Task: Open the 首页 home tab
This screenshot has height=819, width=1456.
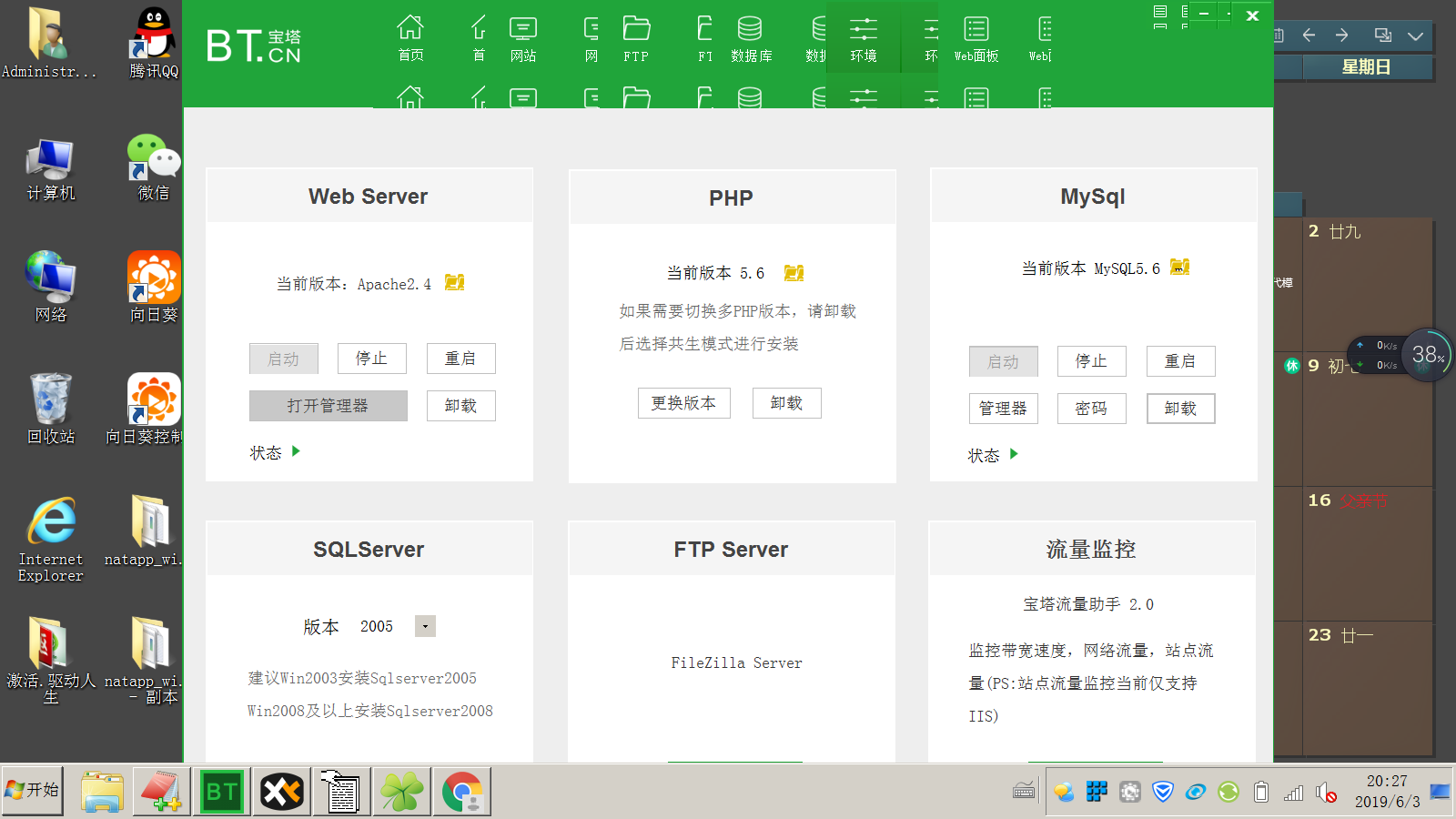Action: click(410, 39)
